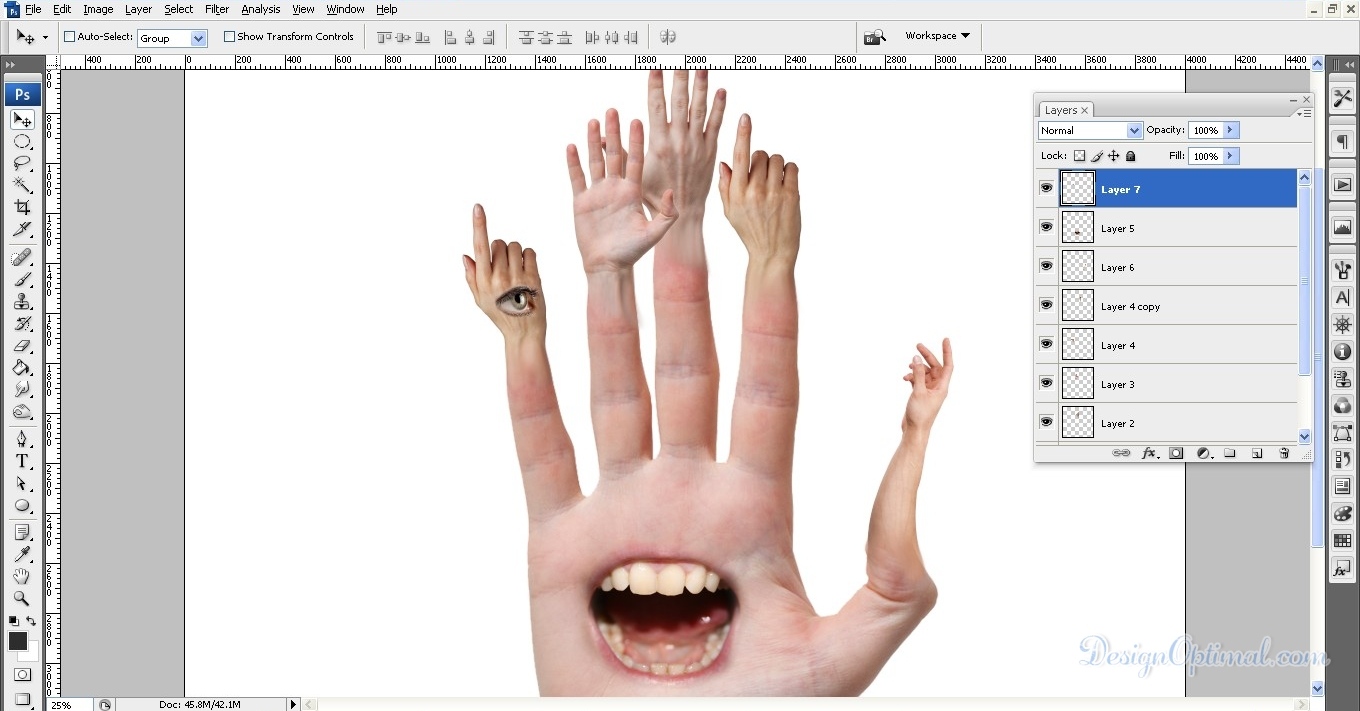
Task: Open the Fill slider arrow
Action: coord(1231,156)
